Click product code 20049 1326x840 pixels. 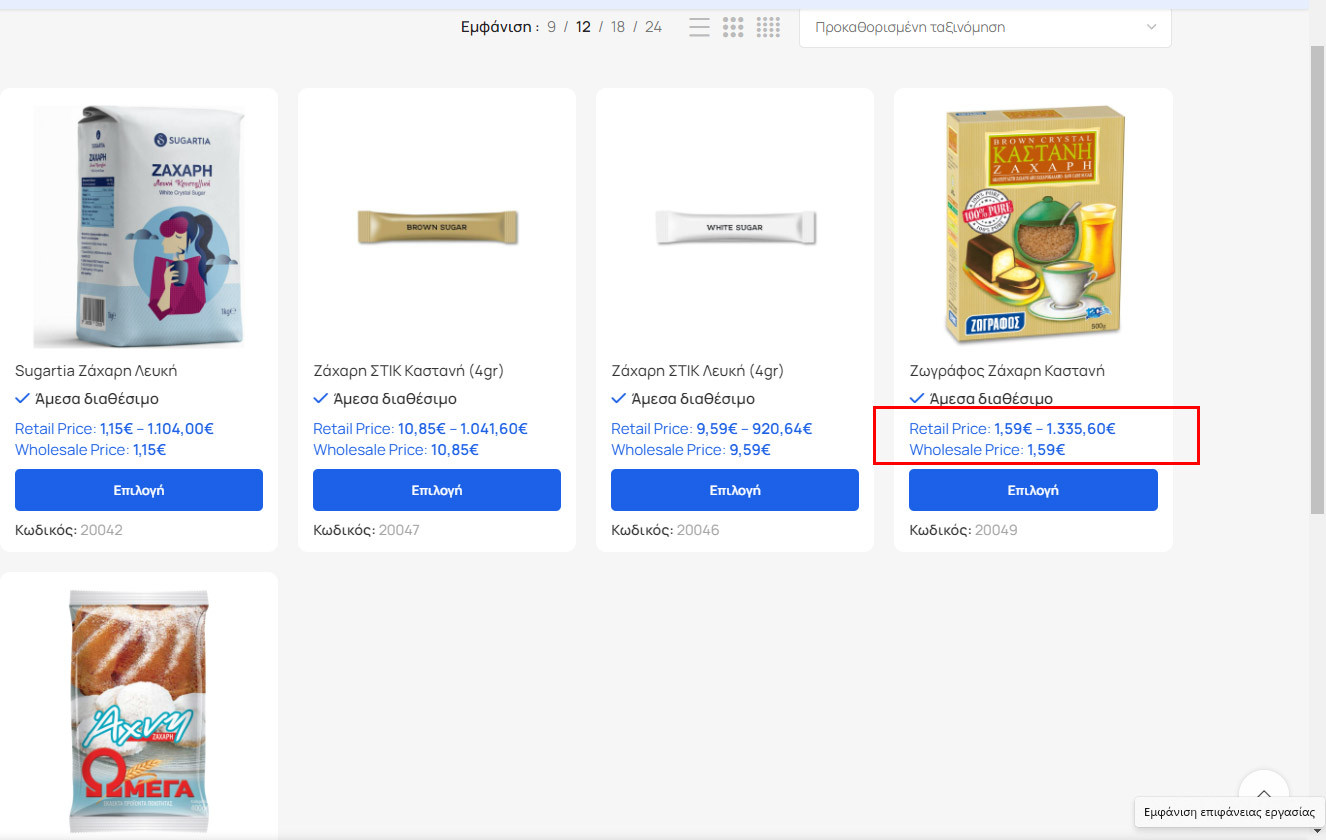click(996, 530)
